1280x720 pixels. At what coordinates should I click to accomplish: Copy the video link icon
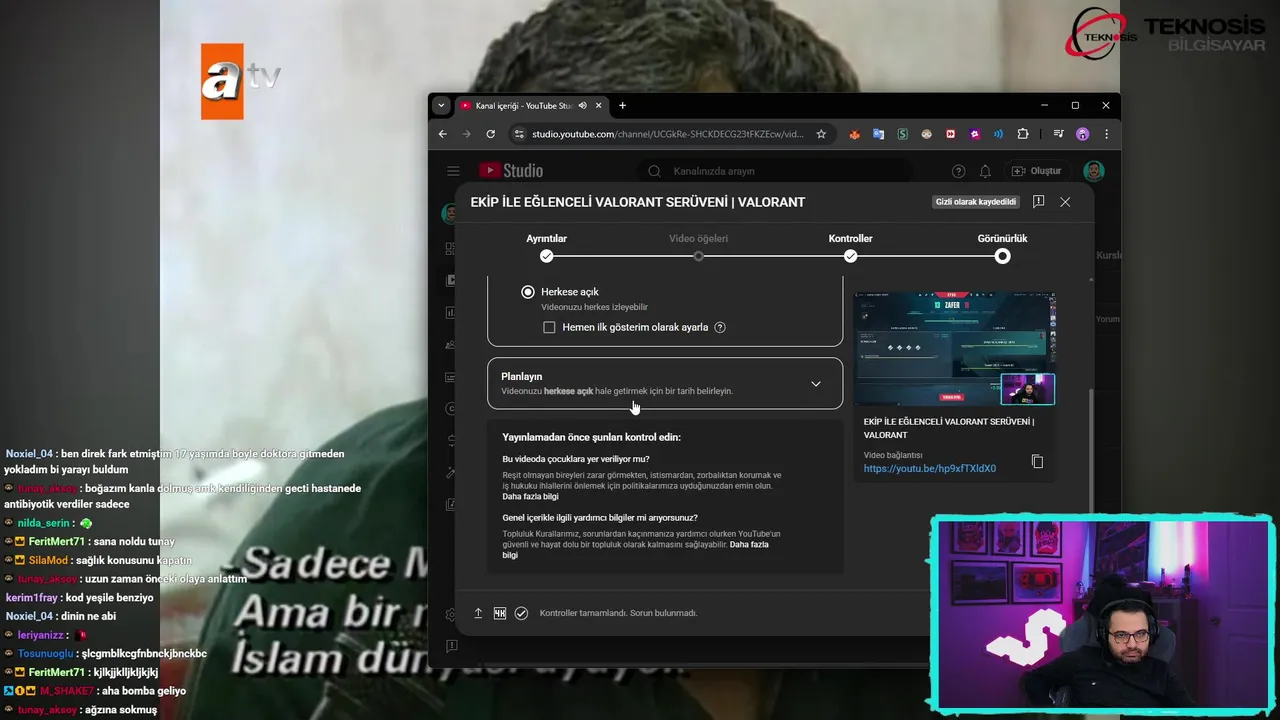pos(1037,462)
